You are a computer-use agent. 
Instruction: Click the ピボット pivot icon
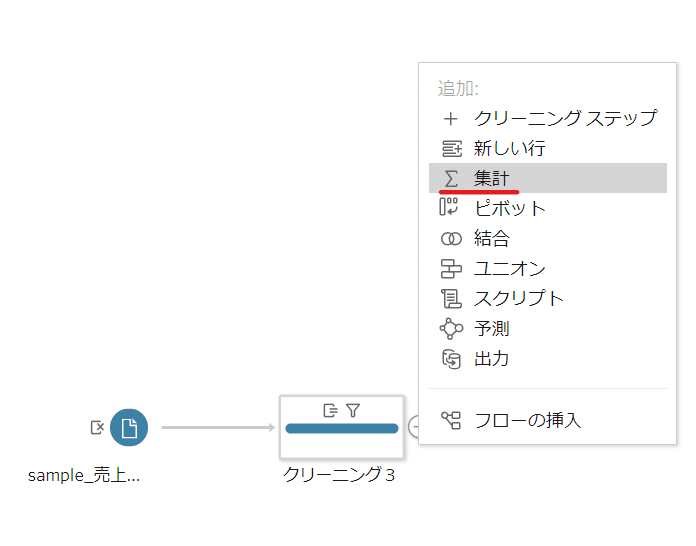(x=451, y=208)
